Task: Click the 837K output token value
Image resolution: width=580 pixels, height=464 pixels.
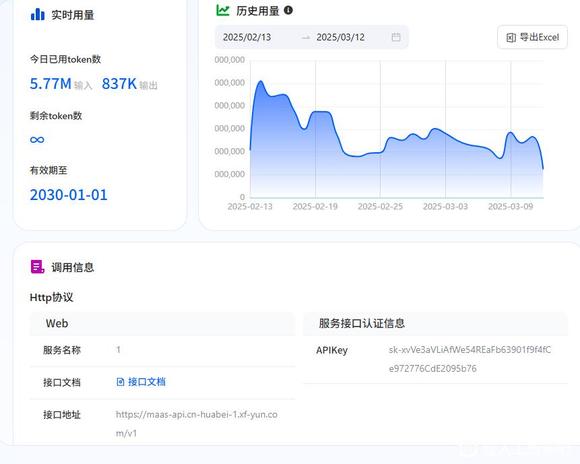Action: point(119,84)
